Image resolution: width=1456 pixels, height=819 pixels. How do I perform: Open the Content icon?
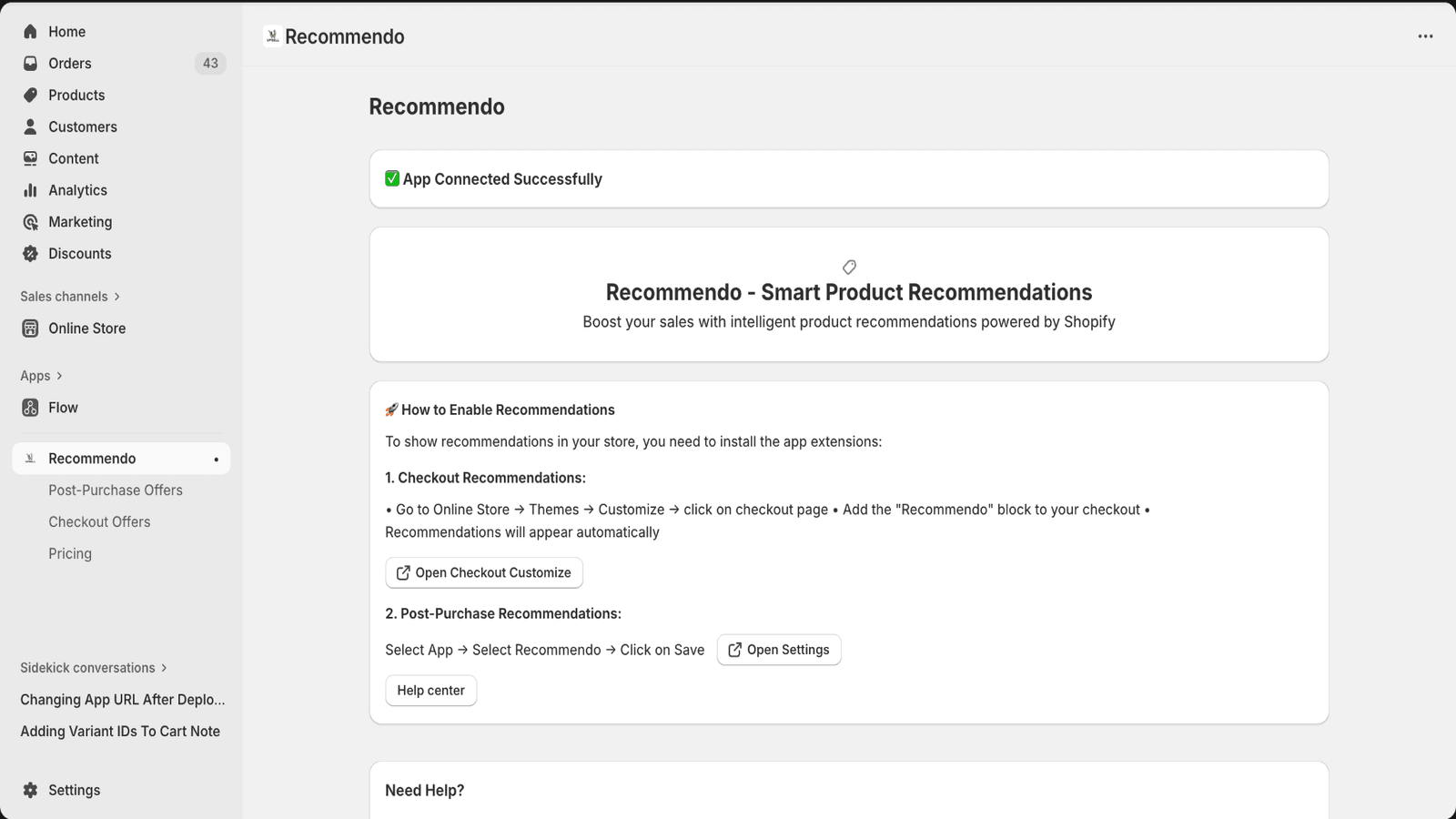pos(31,157)
